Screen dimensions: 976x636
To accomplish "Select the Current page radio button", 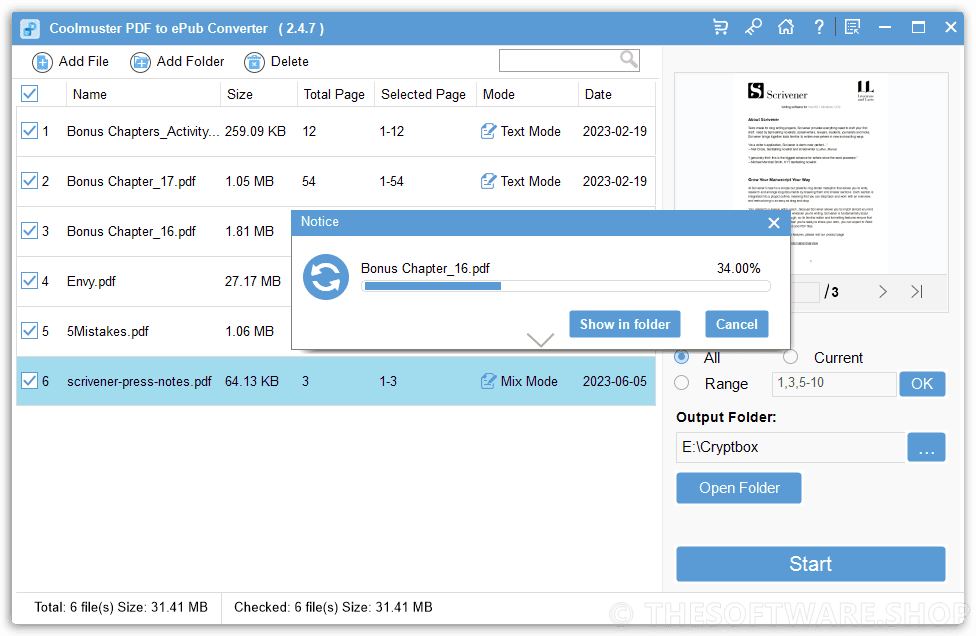I will [x=791, y=357].
